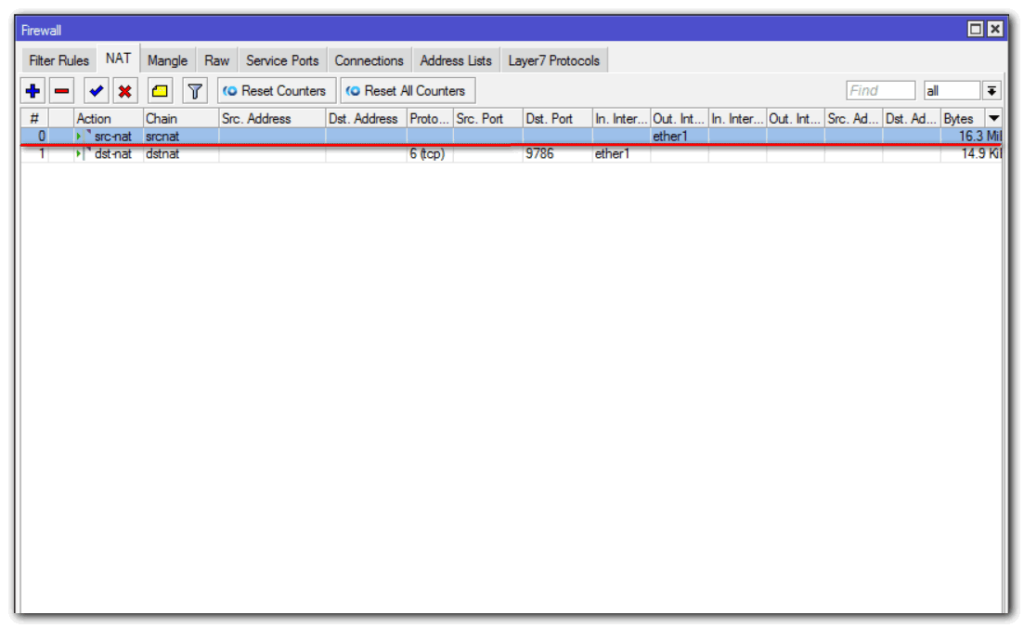Open the Layer7 Protocols tab

(554, 61)
